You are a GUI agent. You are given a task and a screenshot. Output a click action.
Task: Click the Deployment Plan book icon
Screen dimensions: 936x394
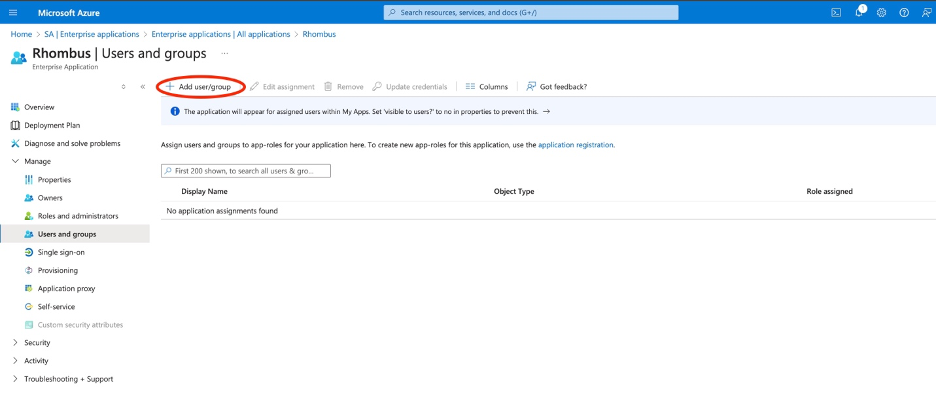pyautogui.click(x=15, y=125)
